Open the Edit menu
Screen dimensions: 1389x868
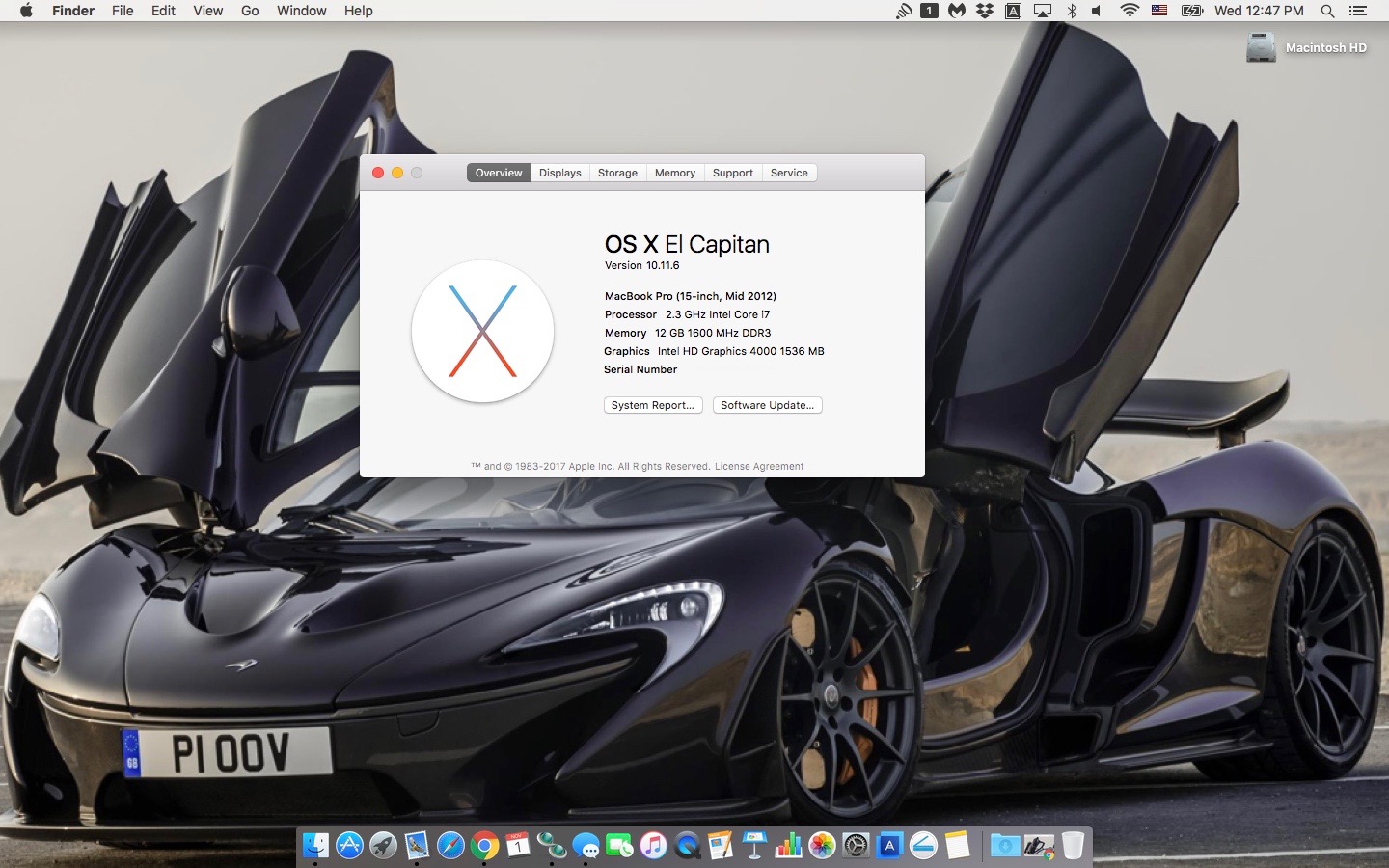(163, 11)
